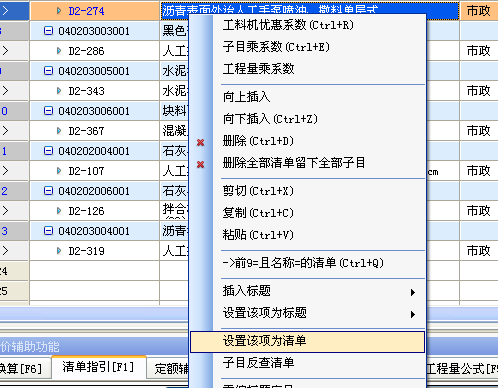
Task: Select code cell 040203006001
Action: [94, 111]
